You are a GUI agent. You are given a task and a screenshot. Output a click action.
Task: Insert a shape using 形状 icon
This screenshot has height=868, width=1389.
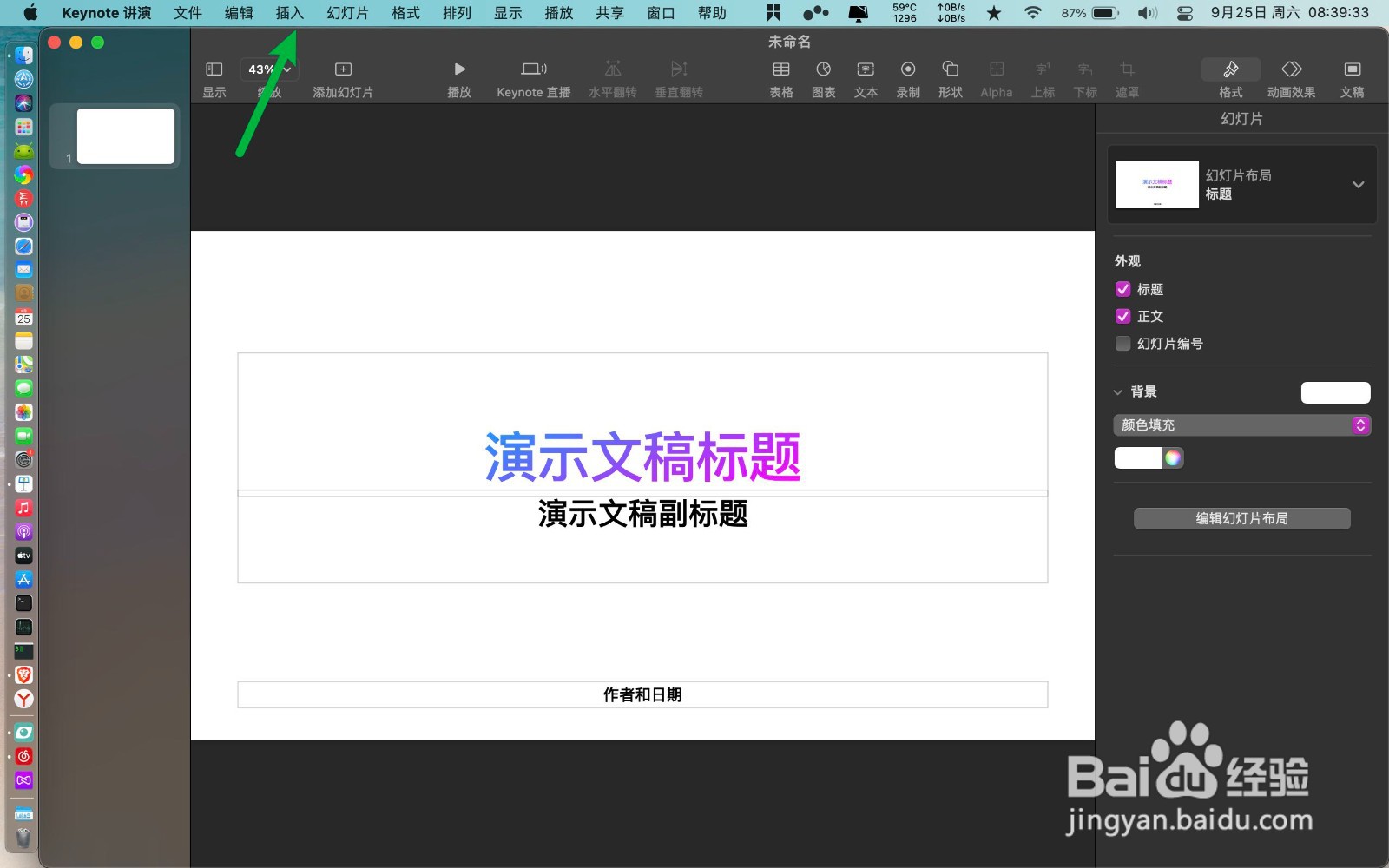951,69
